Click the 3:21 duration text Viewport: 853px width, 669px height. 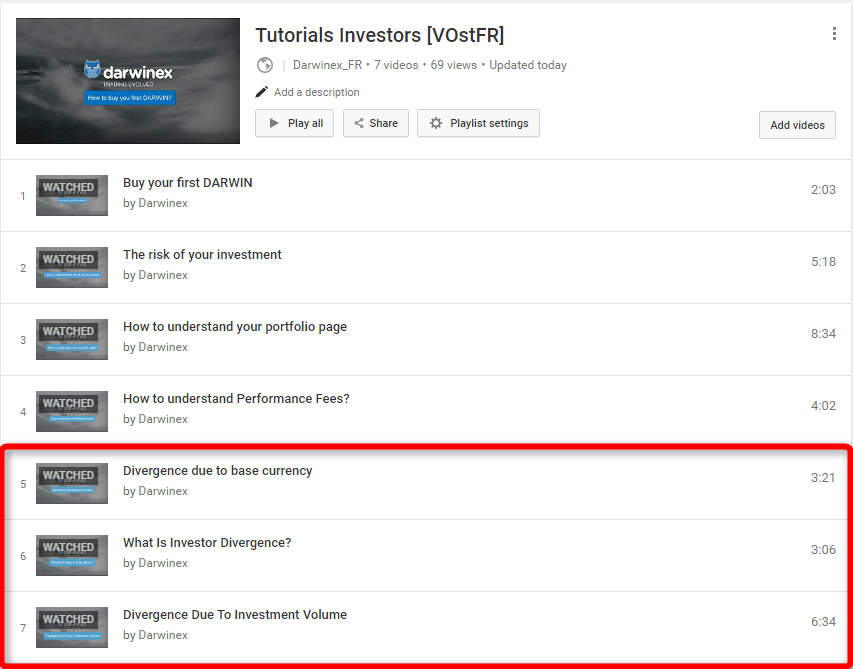[x=823, y=478]
